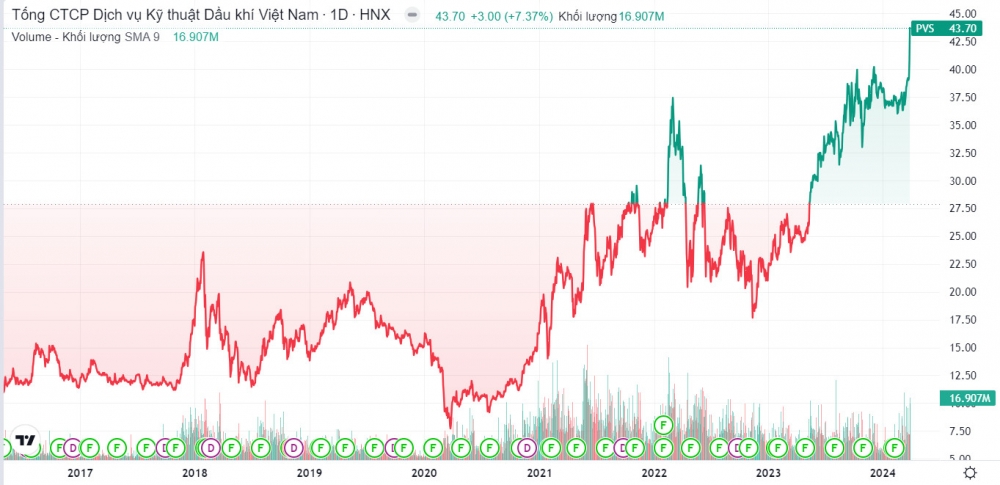The height and width of the screenshot is (485, 1000).
Task: Open the D dividend marker in early 2018
Action: point(210,449)
